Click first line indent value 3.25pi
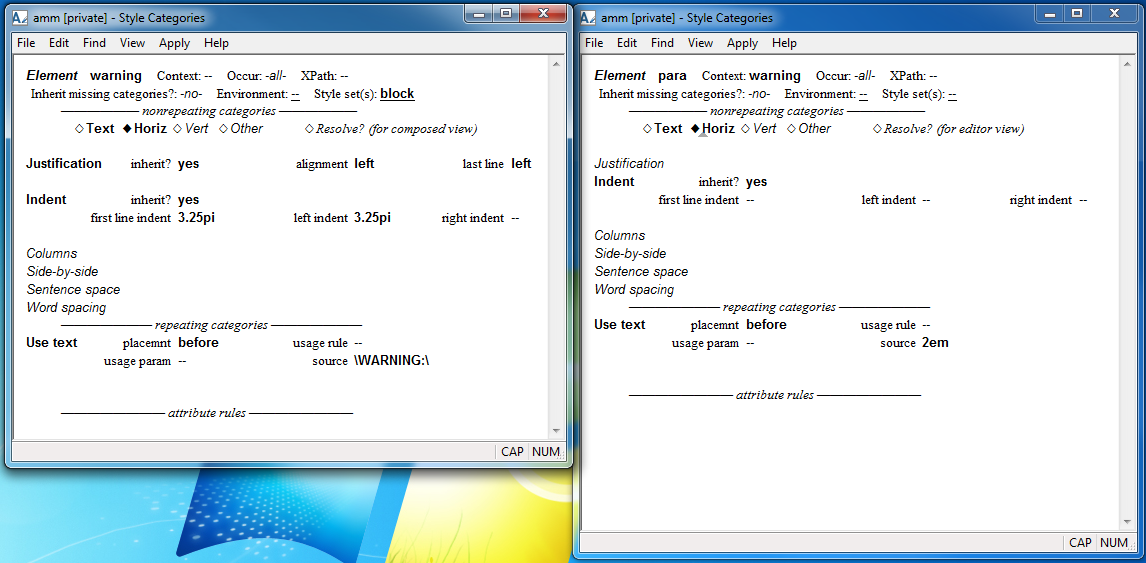The width and height of the screenshot is (1146, 563). [x=197, y=218]
